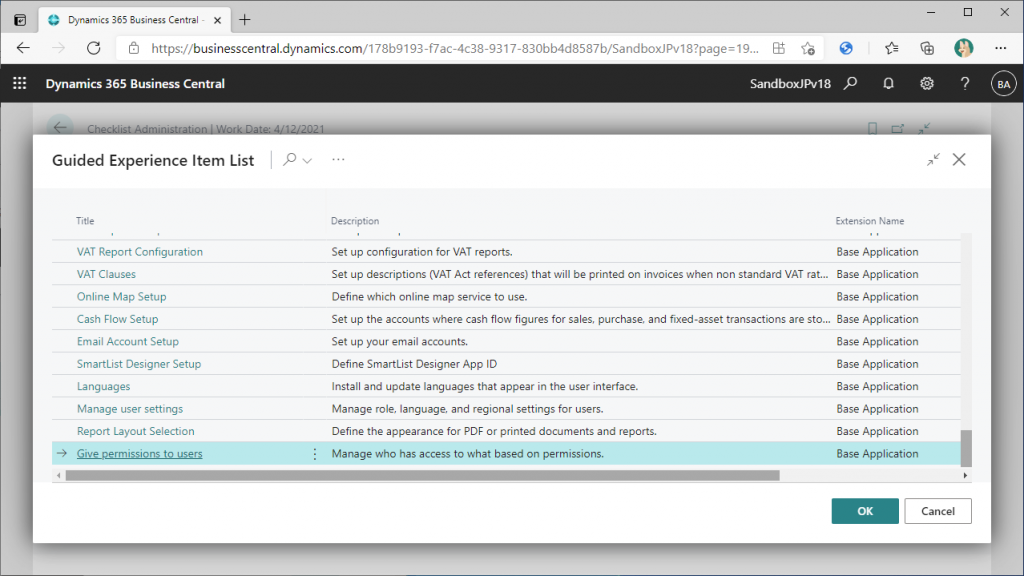Screen dimensions: 1024x576
Task: Open browser app install icon in address bar
Action: [x=778, y=48]
